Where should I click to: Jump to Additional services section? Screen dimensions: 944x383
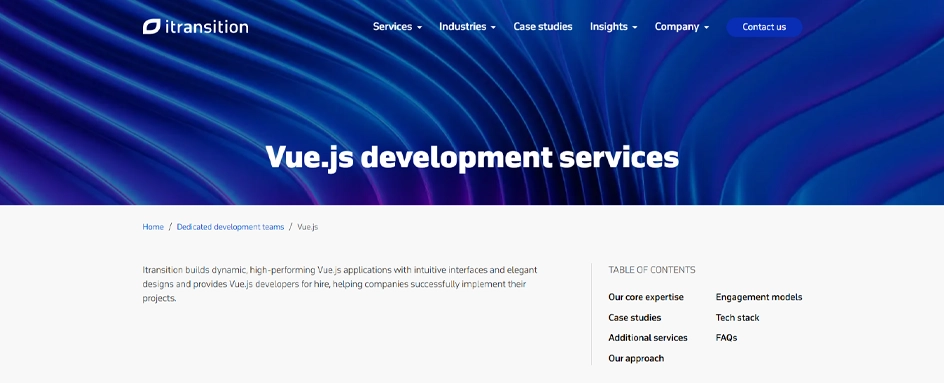(x=648, y=338)
